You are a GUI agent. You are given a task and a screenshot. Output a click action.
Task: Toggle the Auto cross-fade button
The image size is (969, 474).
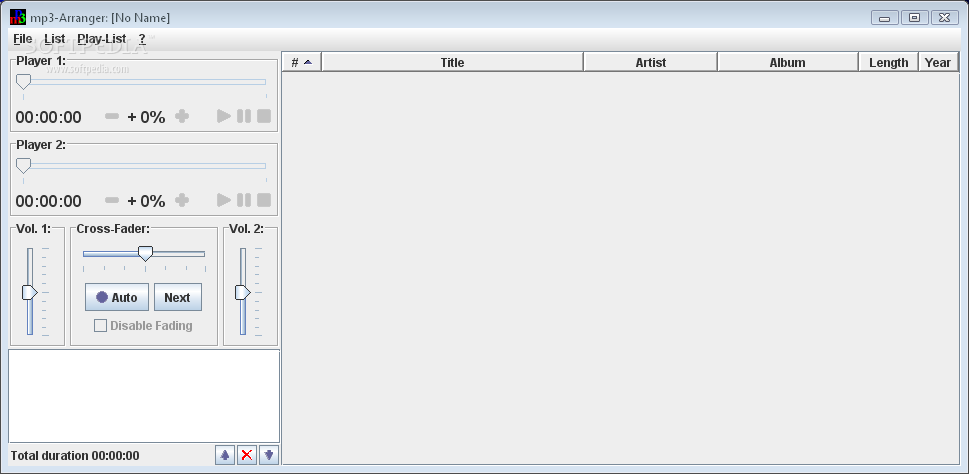coord(117,297)
